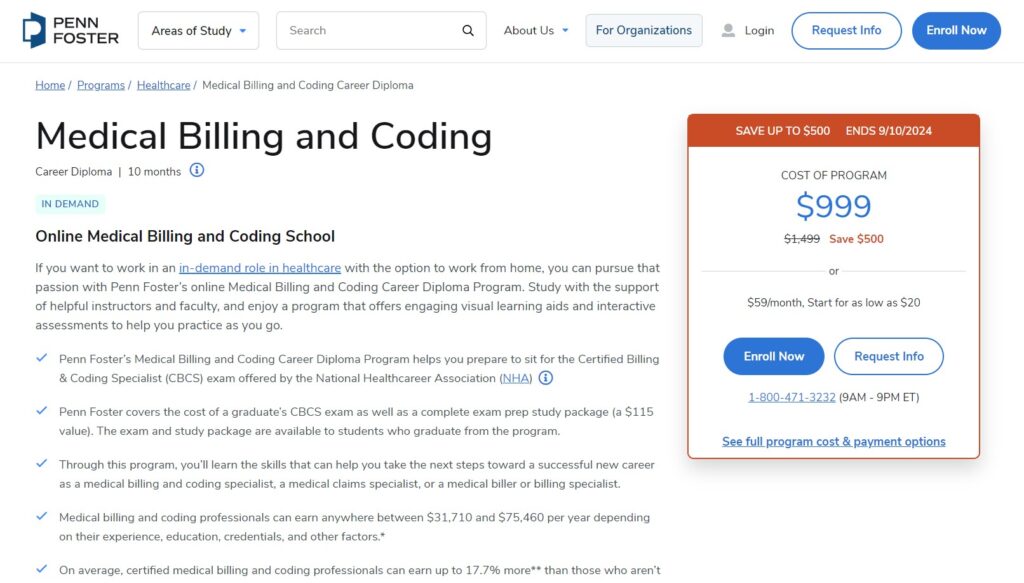Click the struck-through $1,499 price
This screenshot has height=583, width=1024.
tap(802, 239)
